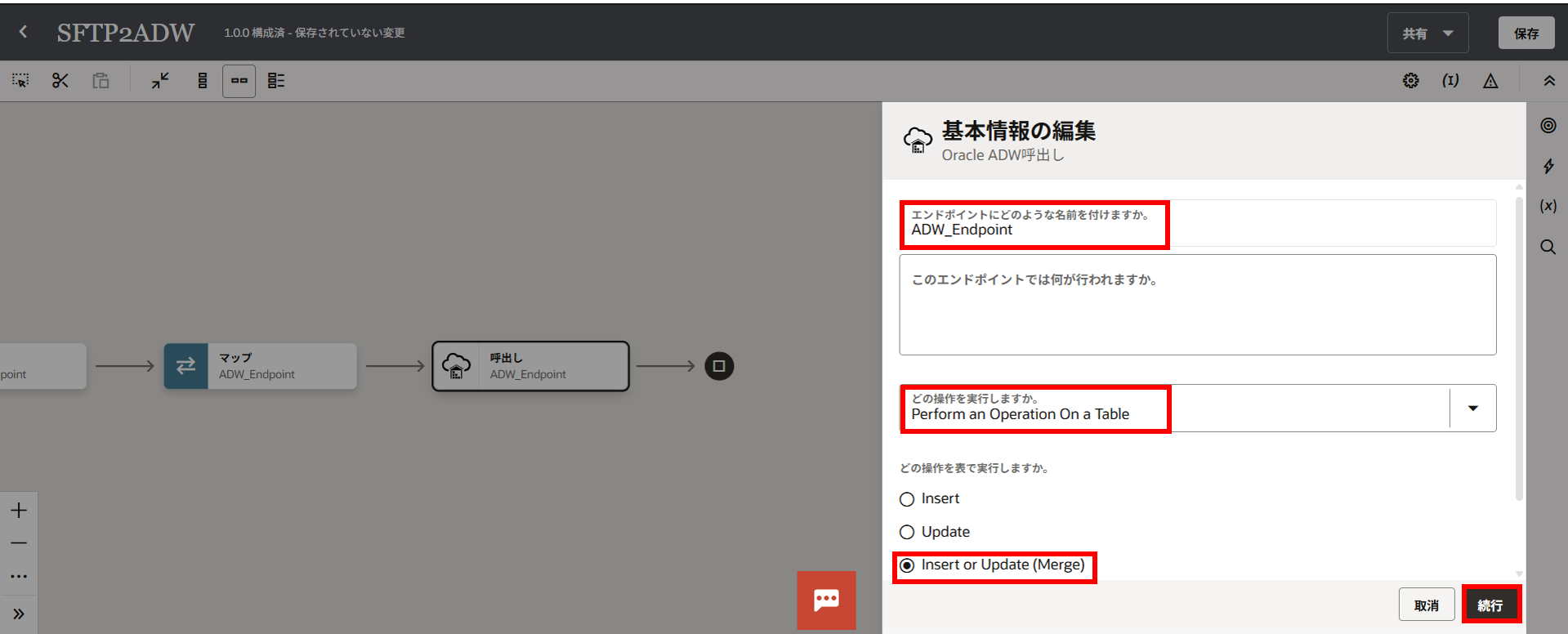The height and width of the screenshot is (634, 1568).
Task: Click the marquee select tool icon
Action: 20,81
